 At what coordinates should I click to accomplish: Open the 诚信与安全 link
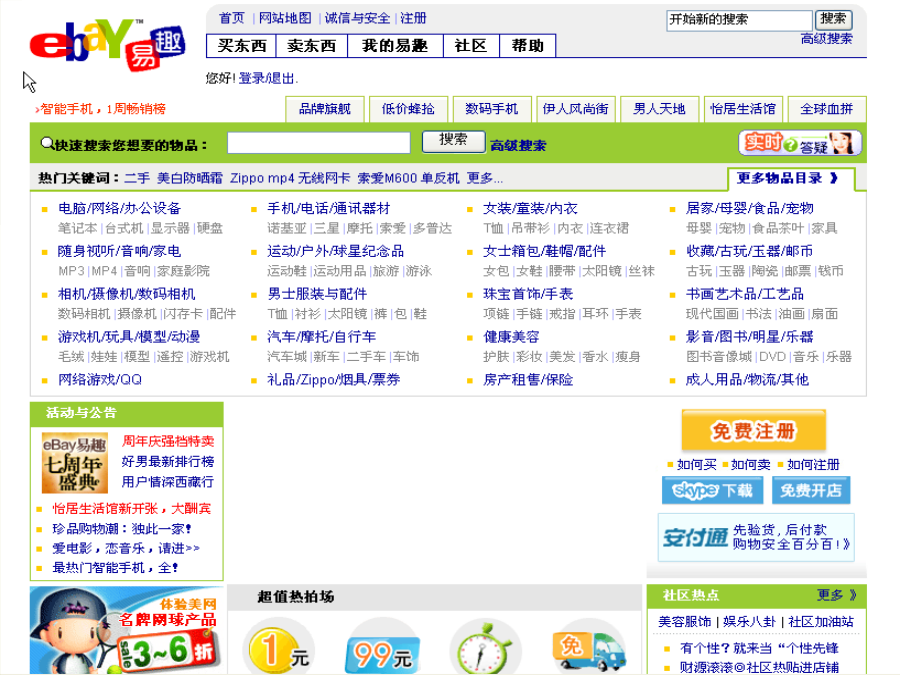point(357,18)
